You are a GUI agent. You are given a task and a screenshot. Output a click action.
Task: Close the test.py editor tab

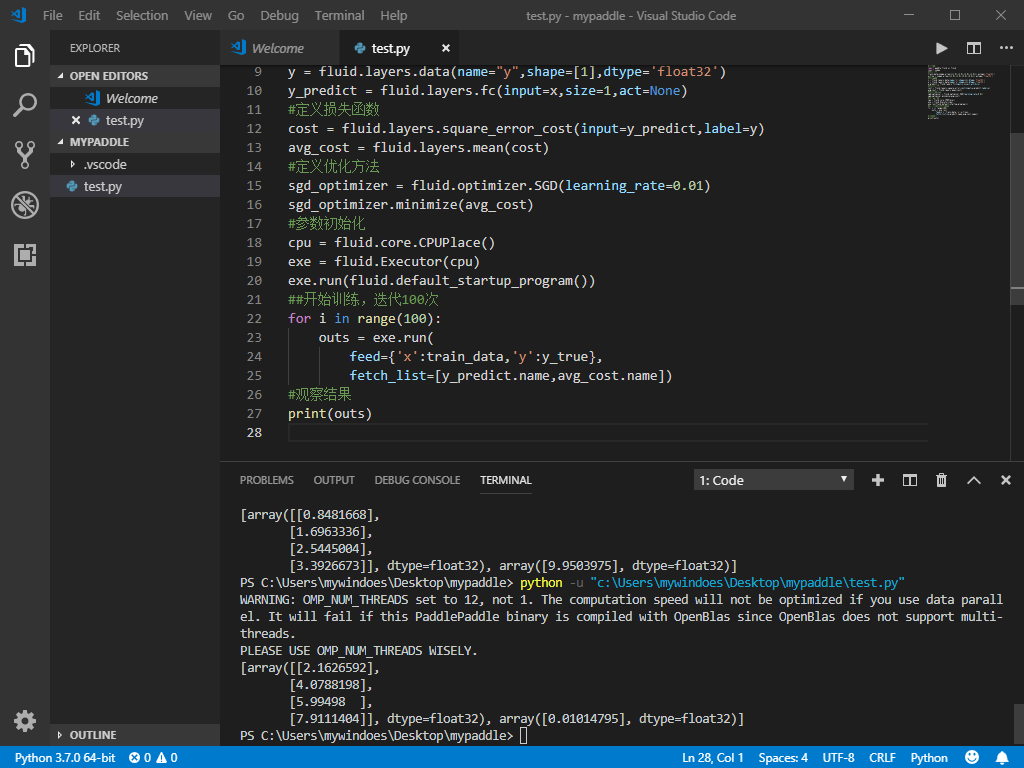tap(445, 48)
